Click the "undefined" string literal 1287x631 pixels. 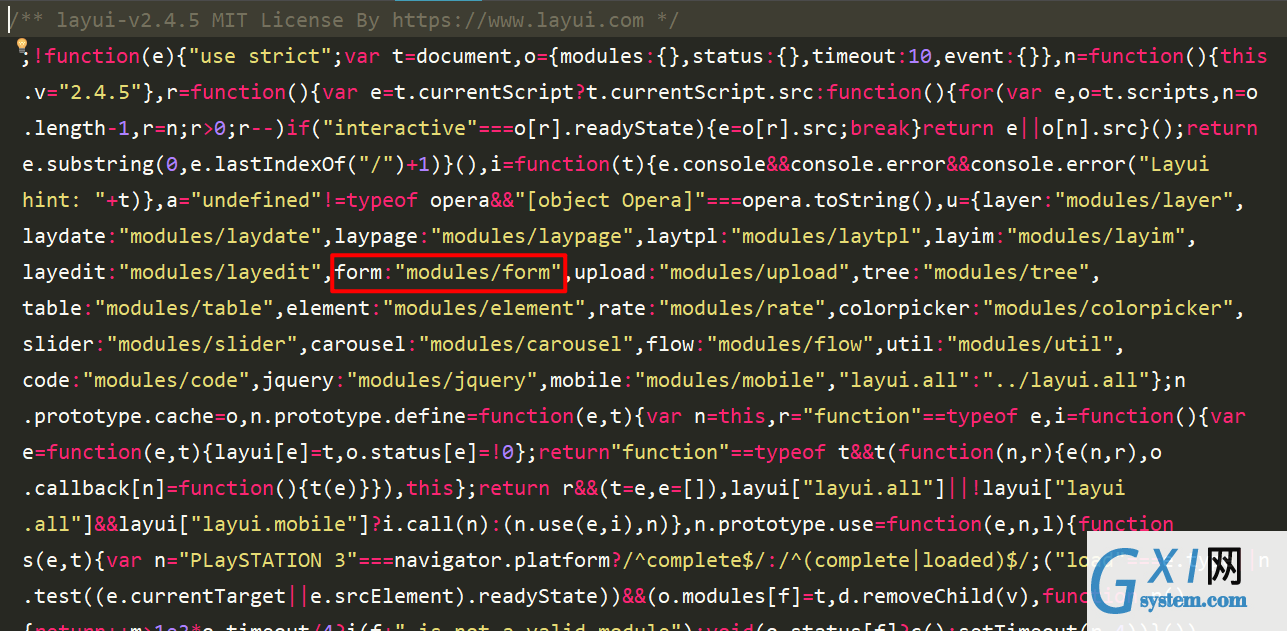(x=256, y=200)
